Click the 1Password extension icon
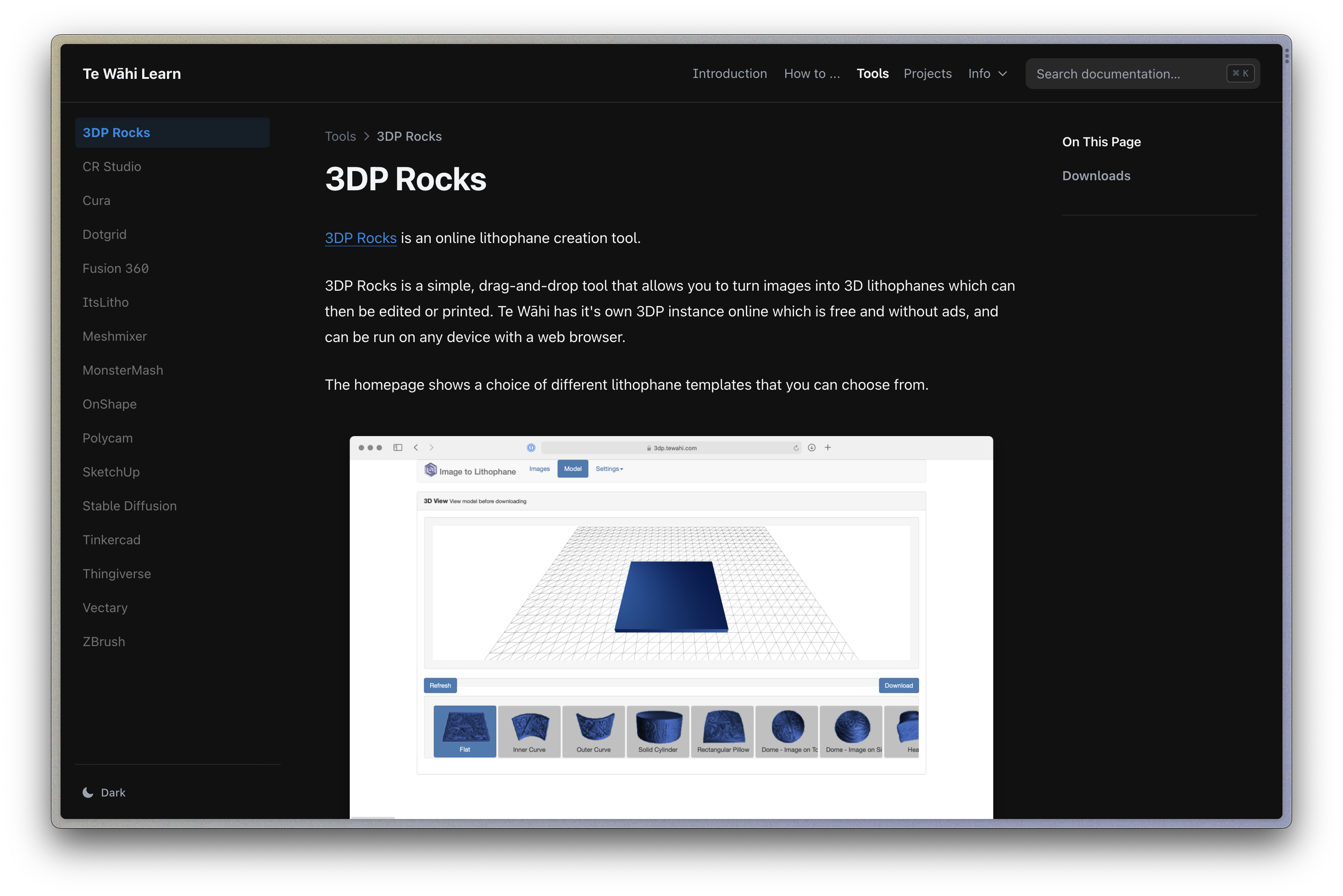The height and width of the screenshot is (896, 1343). [531, 448]
